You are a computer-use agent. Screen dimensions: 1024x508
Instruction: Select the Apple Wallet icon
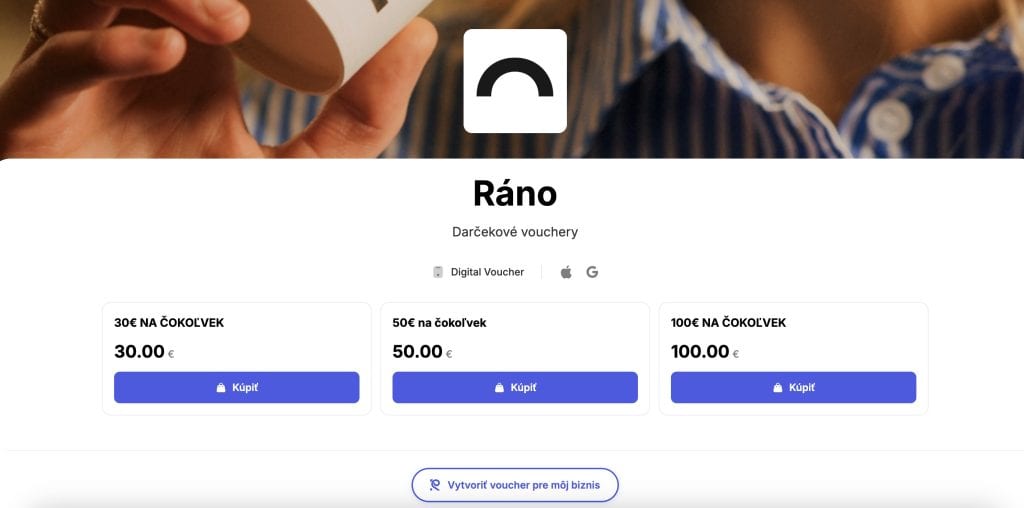566,272
